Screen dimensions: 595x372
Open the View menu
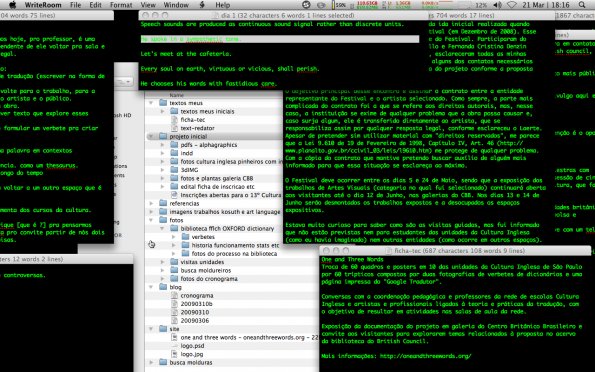click(x=148, y=5)
